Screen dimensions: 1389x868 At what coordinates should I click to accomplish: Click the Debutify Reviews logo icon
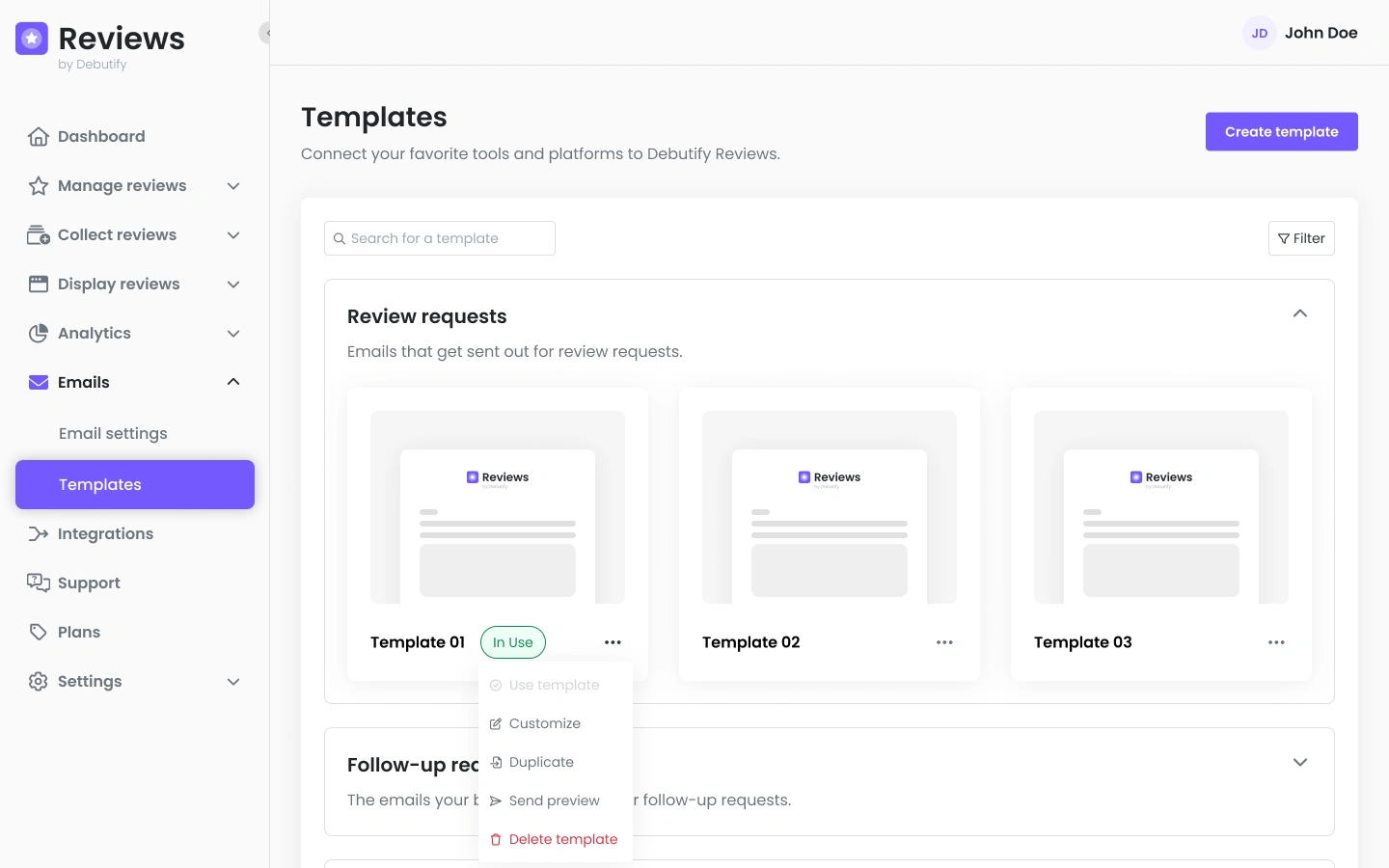(x=32, y=39)
